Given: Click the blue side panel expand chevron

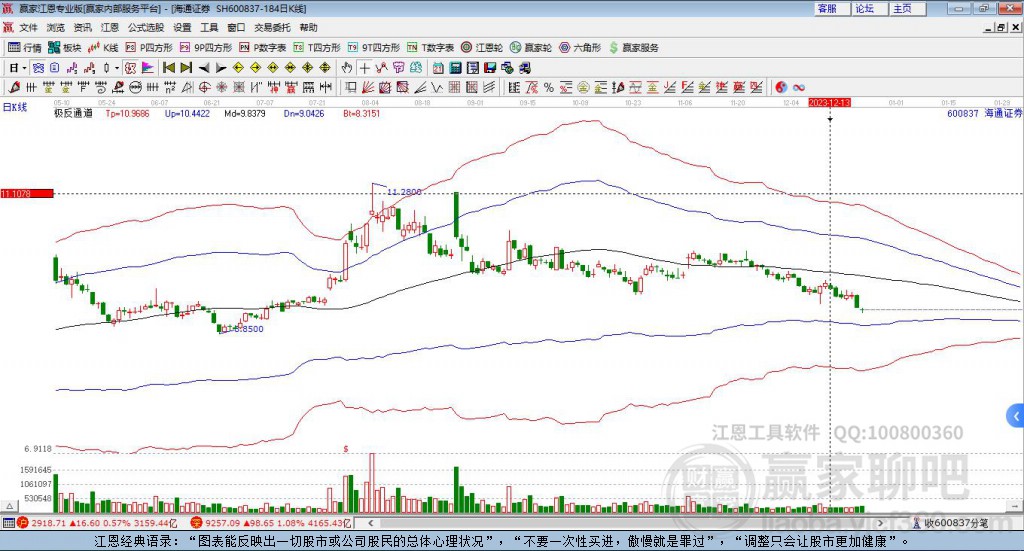Looking at the screenshot, I should coord(1016,416).
